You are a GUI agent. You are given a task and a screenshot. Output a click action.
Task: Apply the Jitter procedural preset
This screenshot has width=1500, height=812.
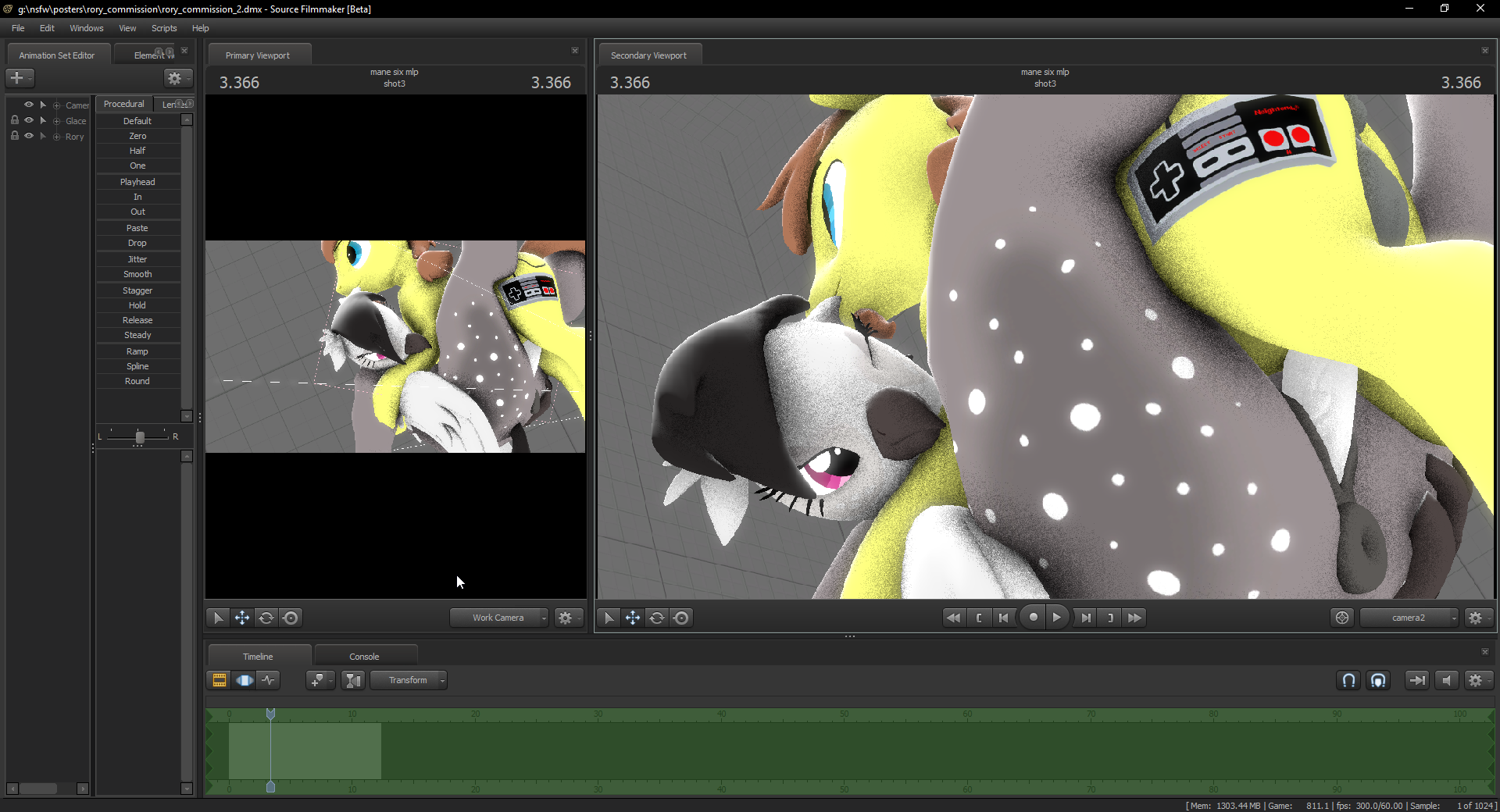coord(137,259)
